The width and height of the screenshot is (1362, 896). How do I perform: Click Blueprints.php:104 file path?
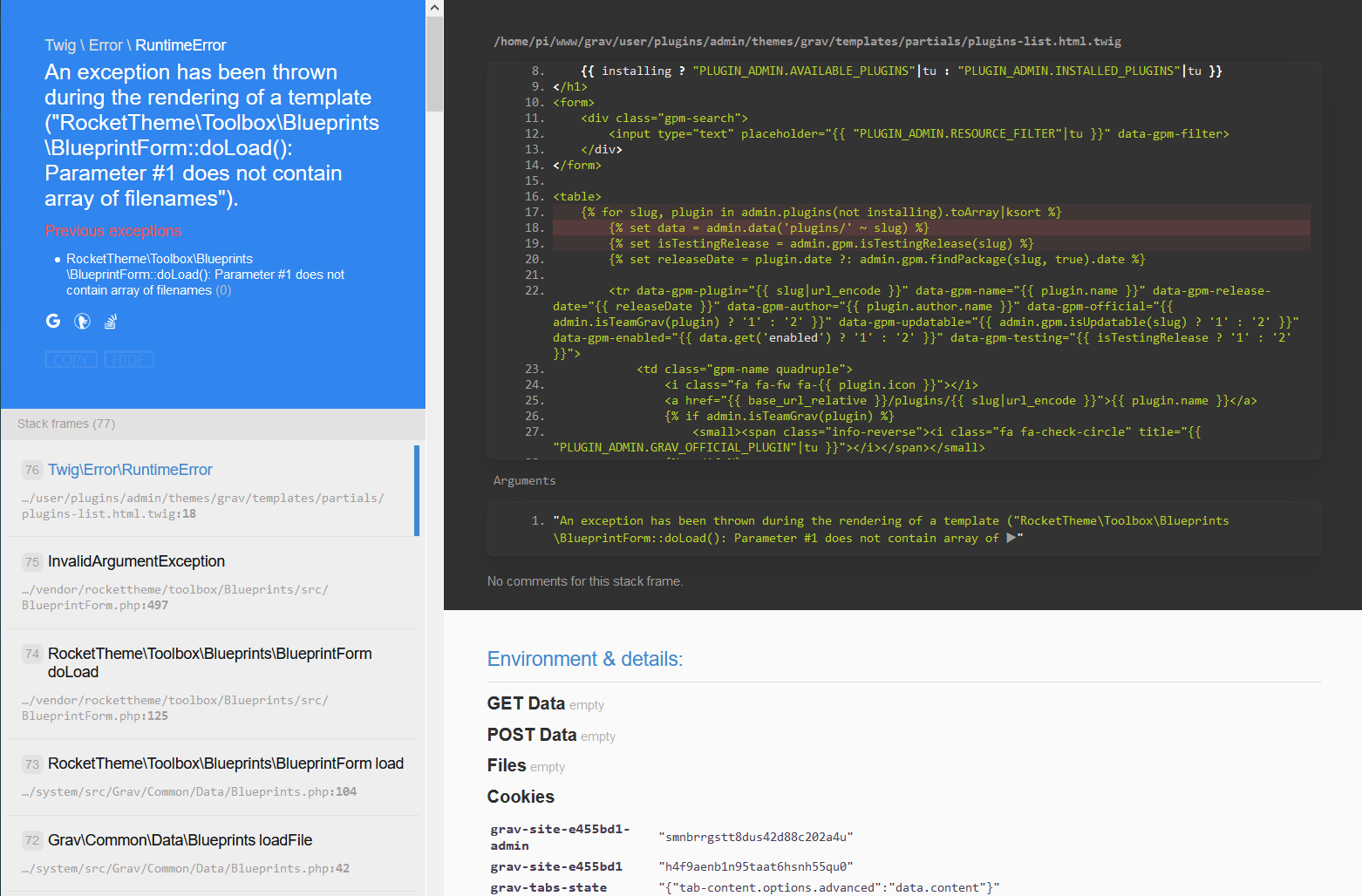point(189,791)
